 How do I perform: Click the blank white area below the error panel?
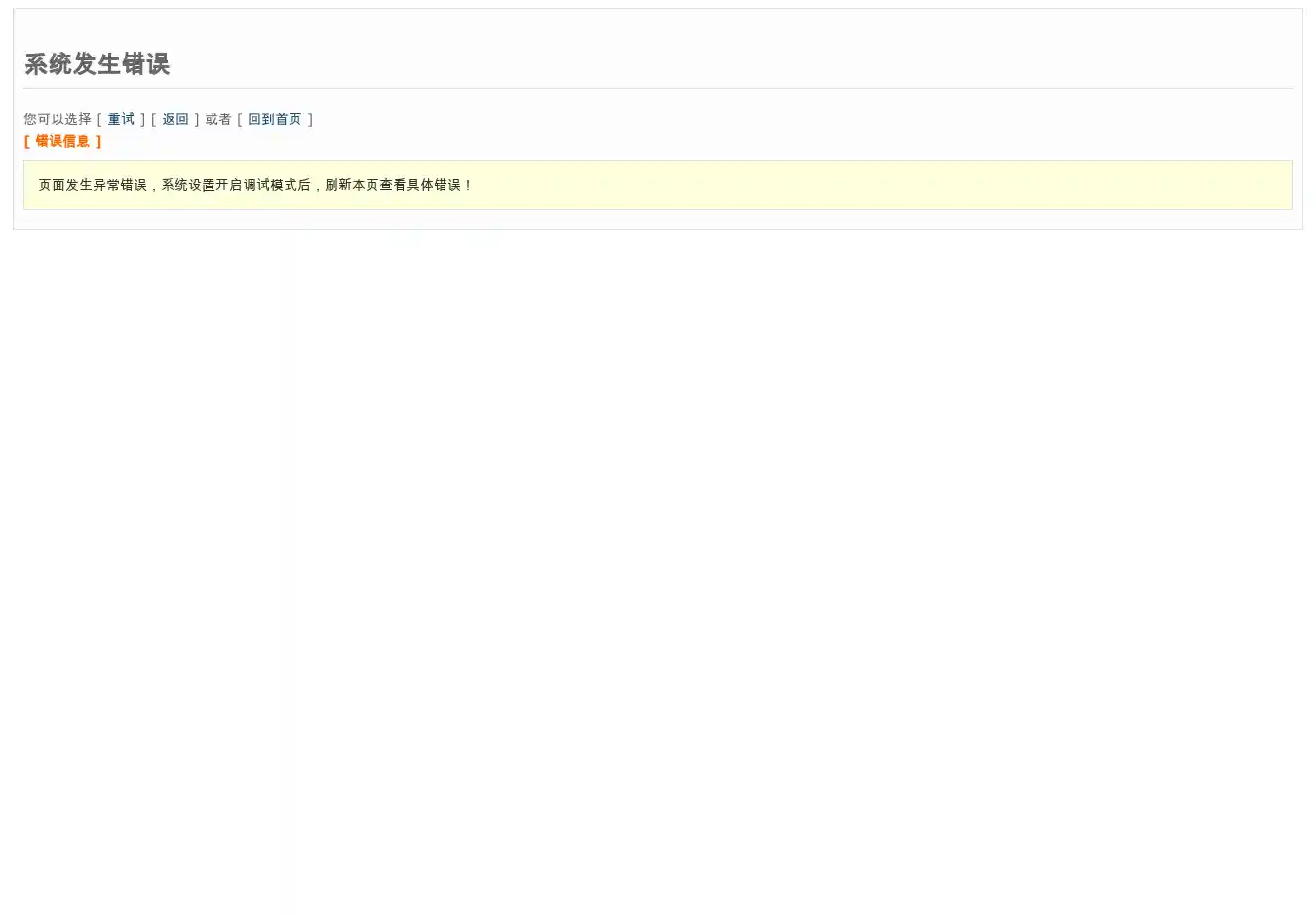(x=658, y=565)
